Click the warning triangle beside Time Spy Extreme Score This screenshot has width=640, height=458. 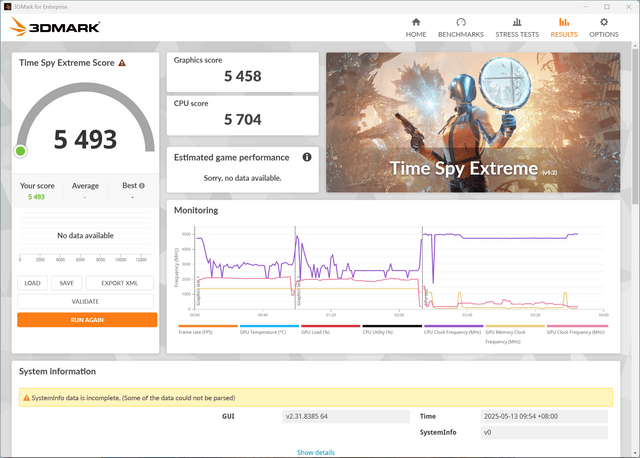pyautogui.click(x=122, y=63)
